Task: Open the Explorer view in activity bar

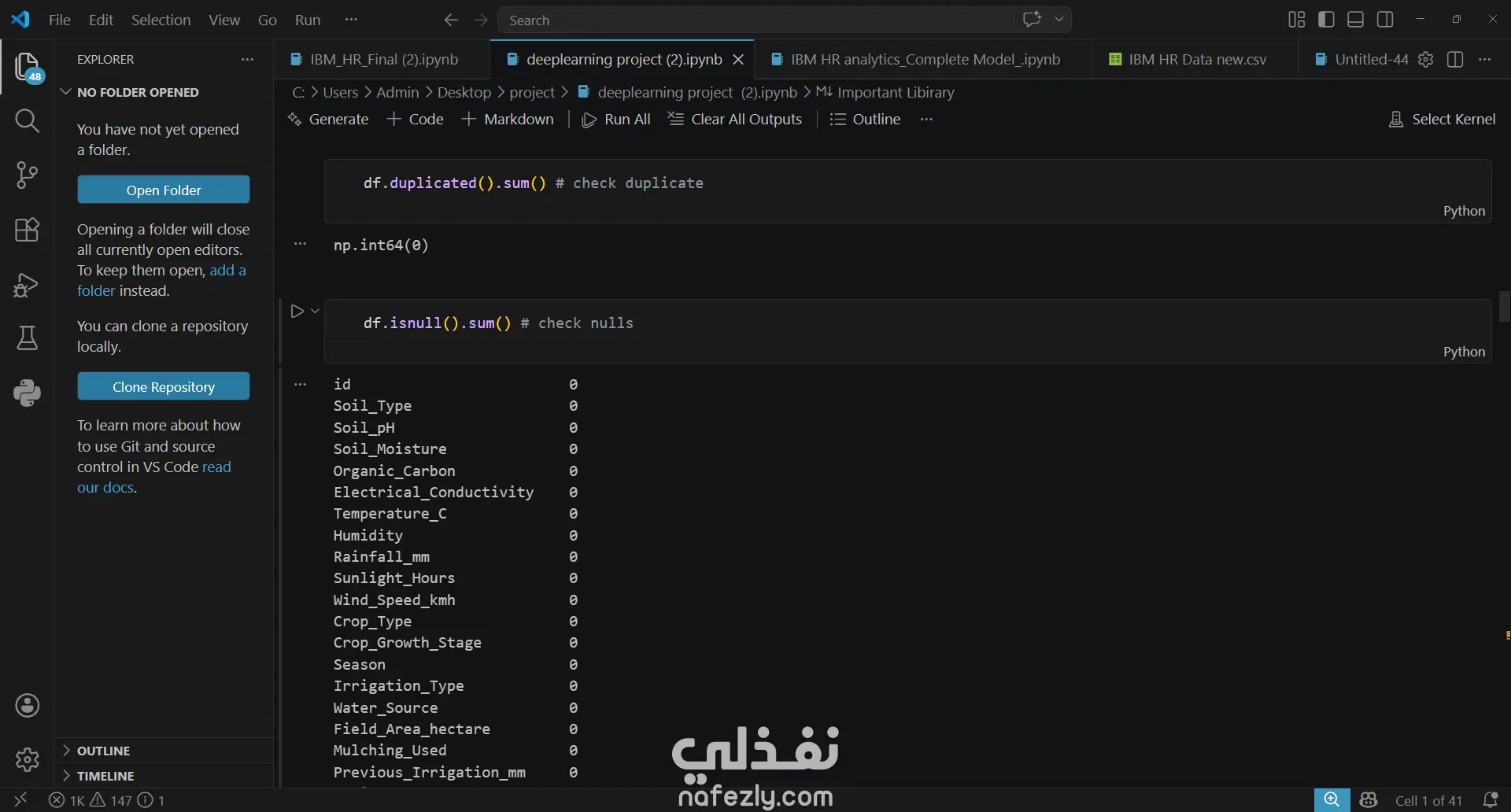Action: pos(28,67)
